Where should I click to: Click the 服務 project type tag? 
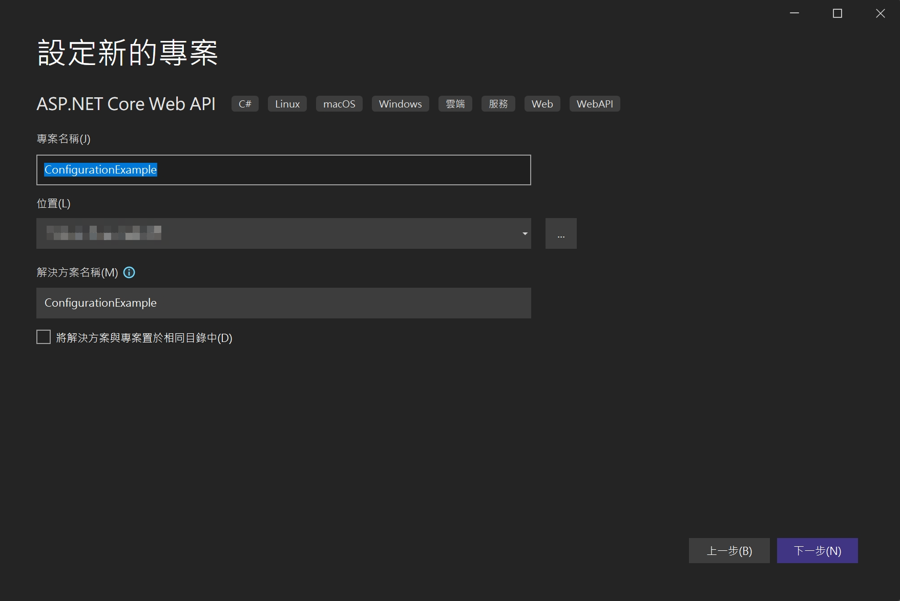click(x=498, y=104)
